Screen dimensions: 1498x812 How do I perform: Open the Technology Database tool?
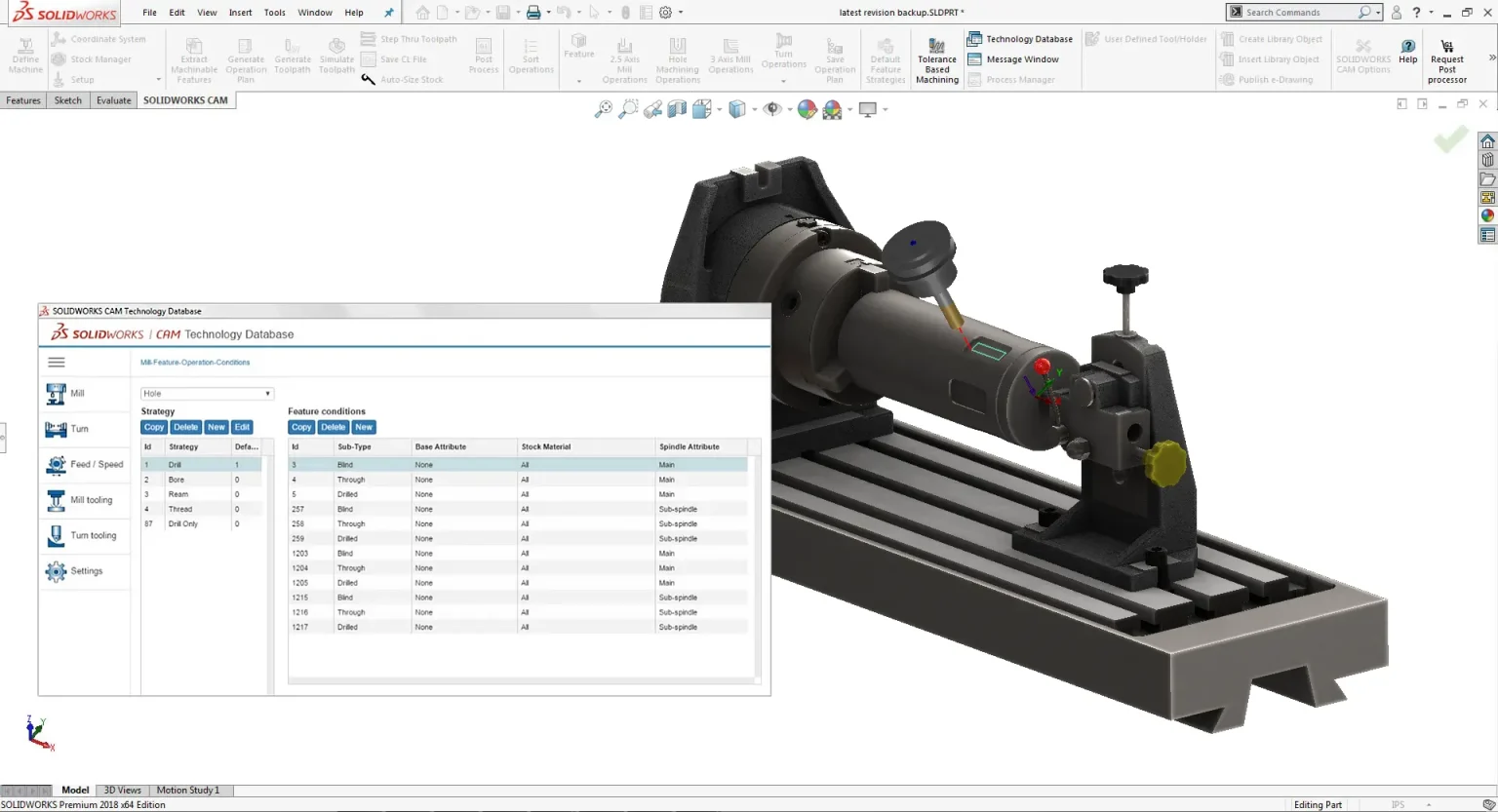pyautogui.click(x=1019, y=39)
